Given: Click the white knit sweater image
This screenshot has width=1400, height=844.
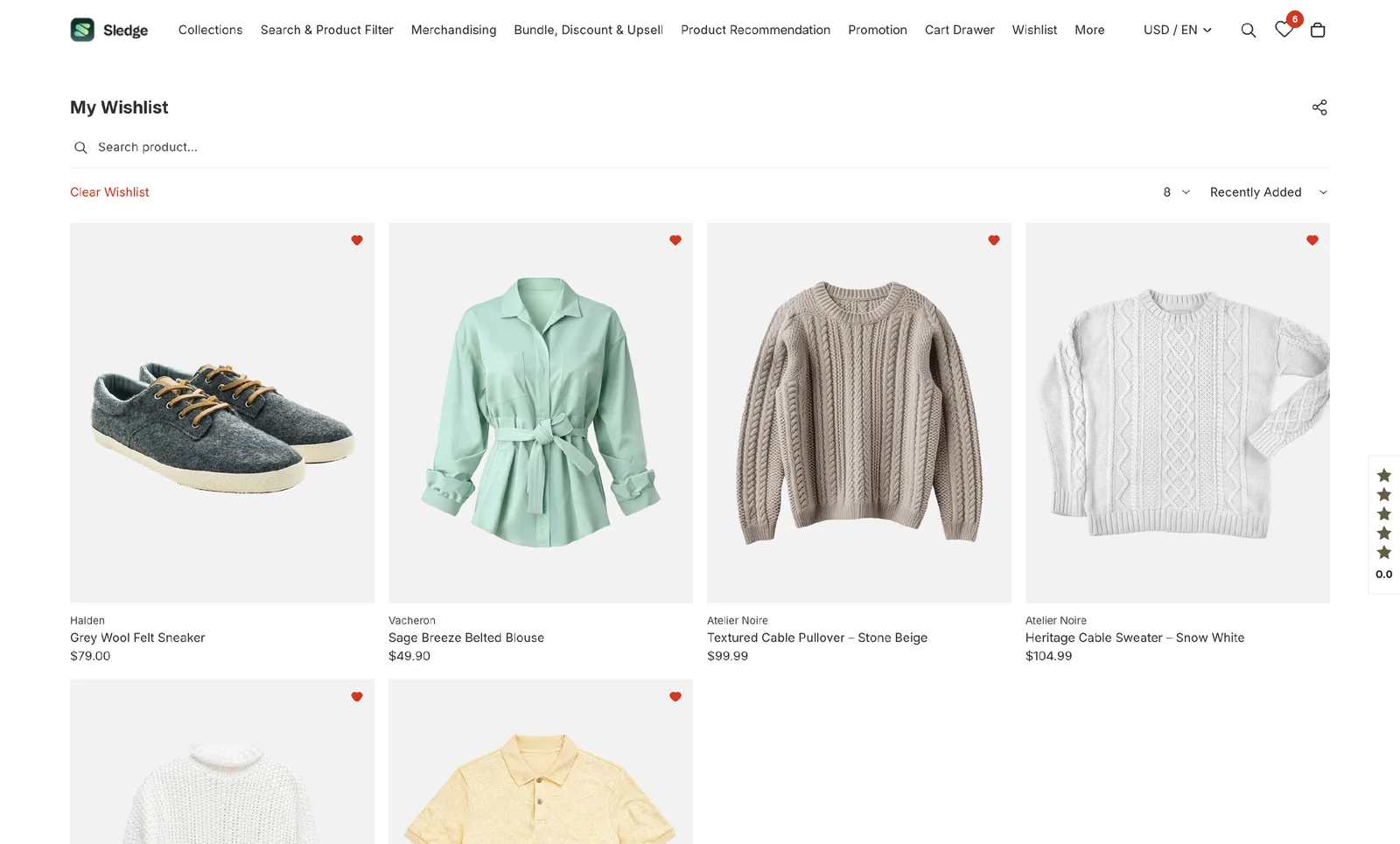Looking at the screenshot, I should (222, 762).
